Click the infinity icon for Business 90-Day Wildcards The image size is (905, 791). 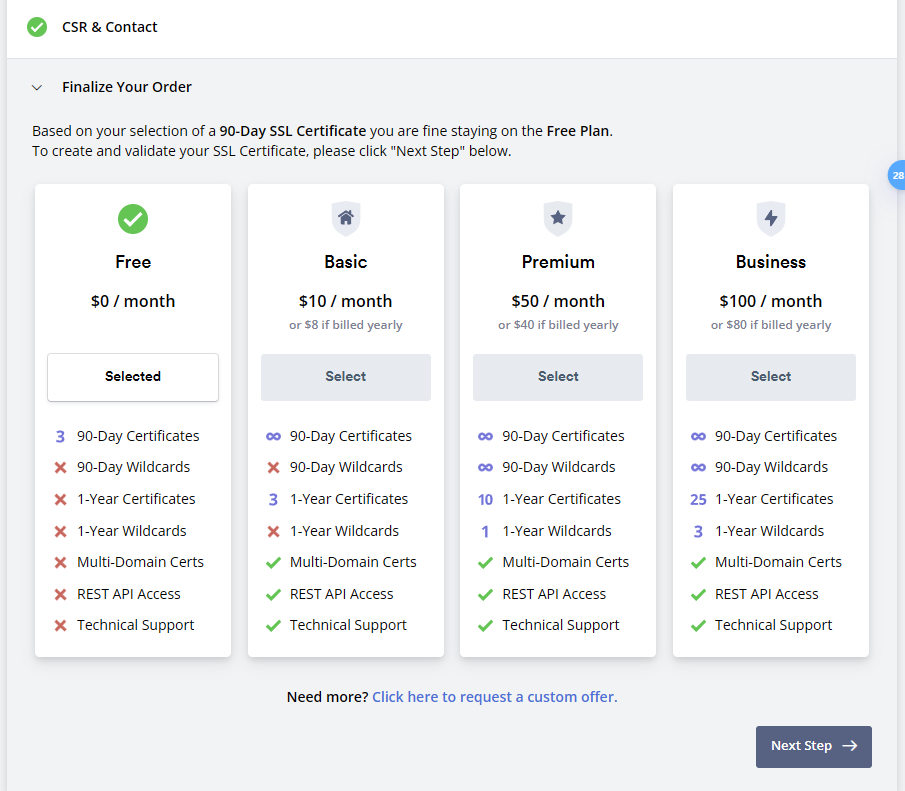(698, 468)
